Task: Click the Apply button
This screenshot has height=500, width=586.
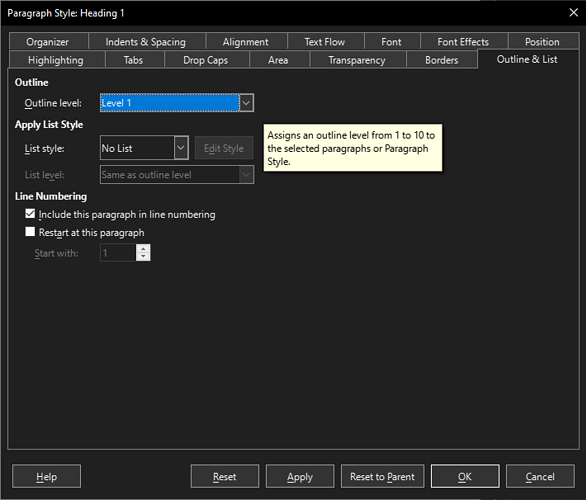Action: tap(300, 476)
